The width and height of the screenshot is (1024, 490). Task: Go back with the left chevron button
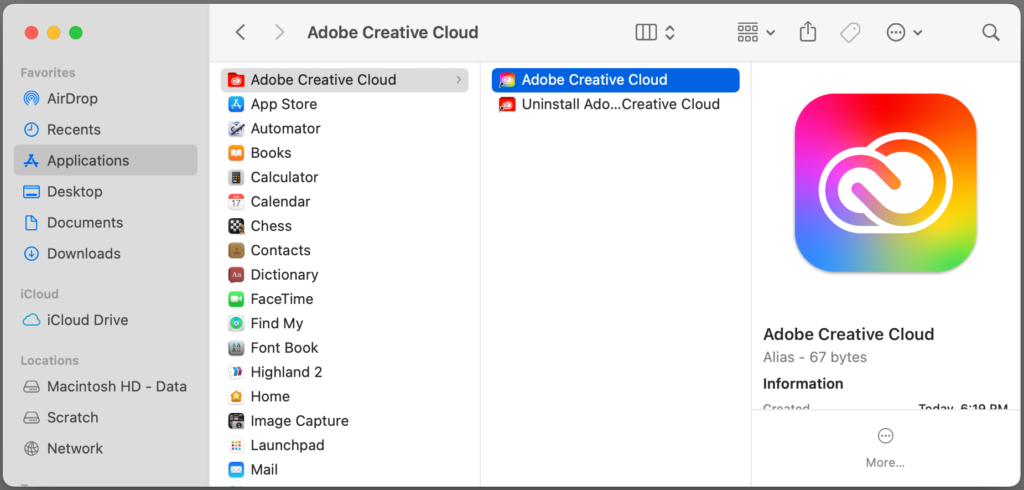tap(240, 32)
